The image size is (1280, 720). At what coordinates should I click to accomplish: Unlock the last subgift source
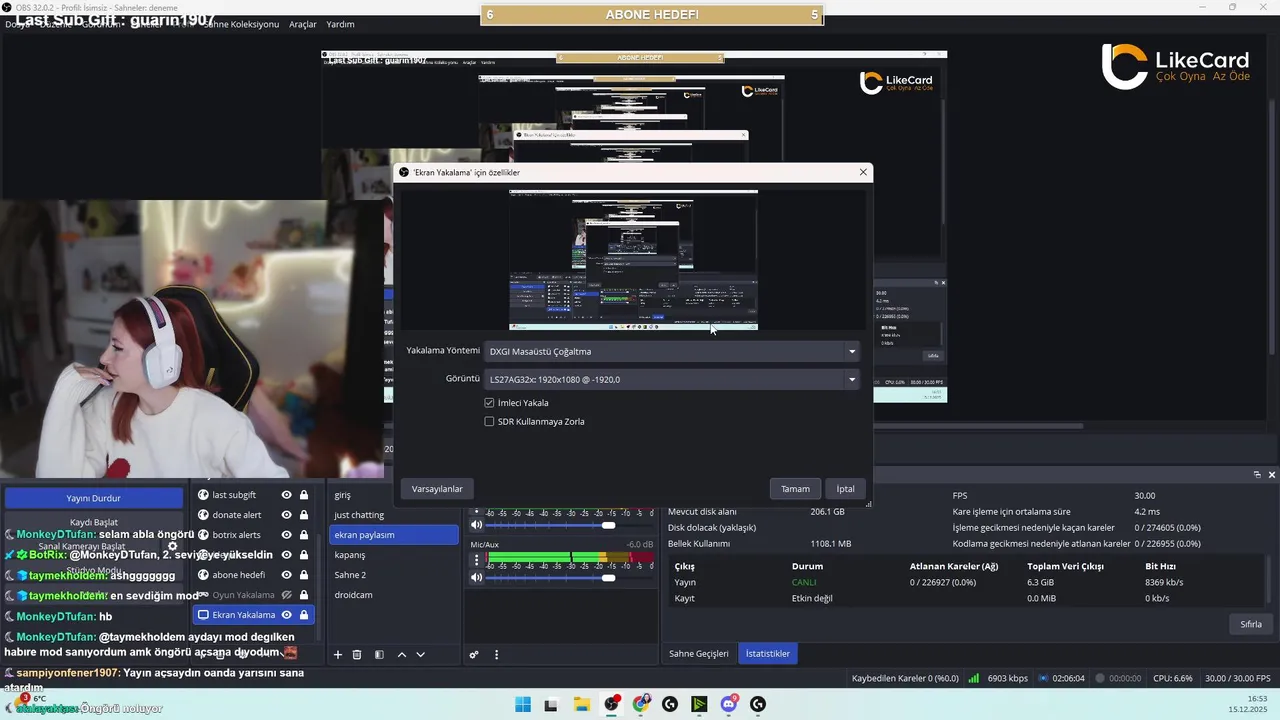tap(304, 495)
